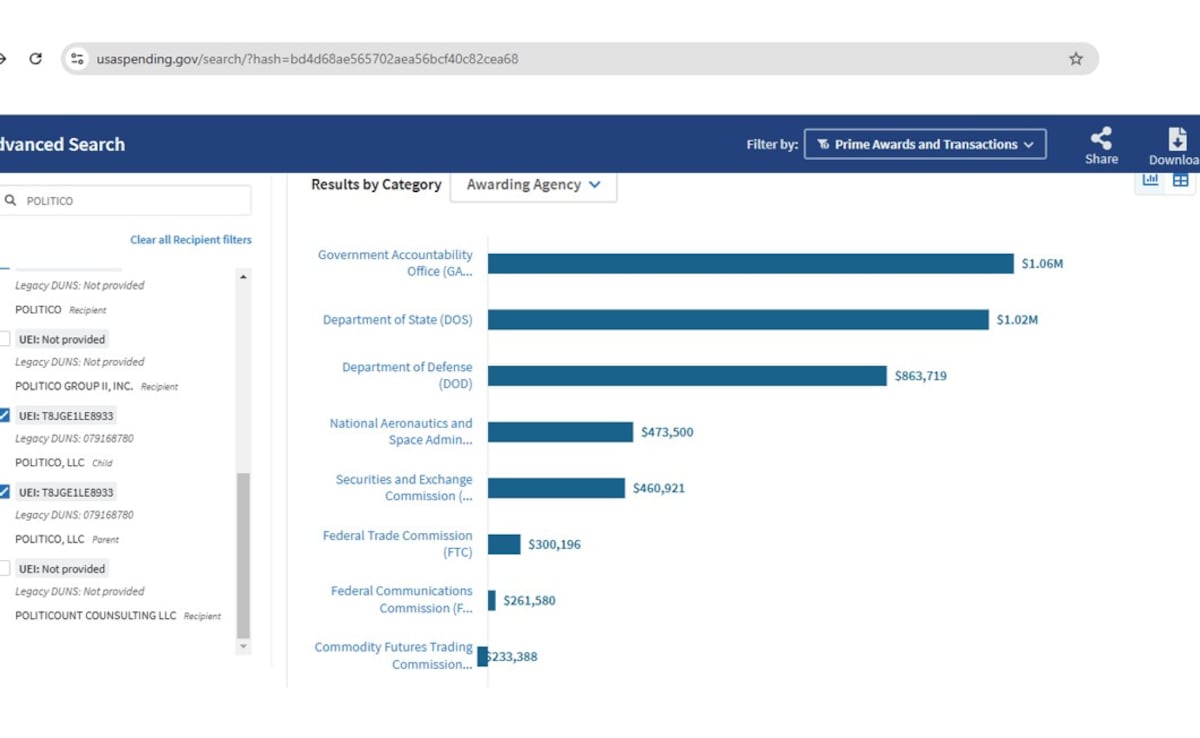Reload the page with the browser refresh icon
Image resolution: width=1200 pixels, height=738 pixels.
point(35,58)
